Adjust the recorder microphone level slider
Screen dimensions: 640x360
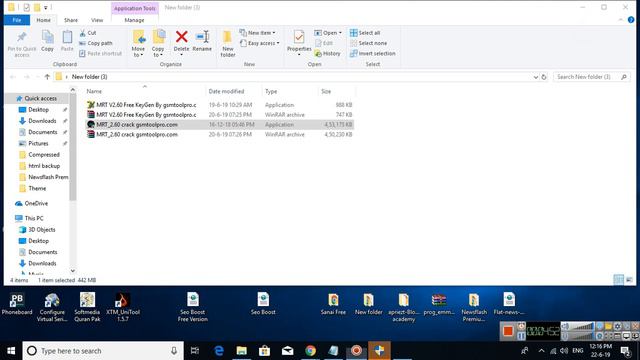pos(582,336)
